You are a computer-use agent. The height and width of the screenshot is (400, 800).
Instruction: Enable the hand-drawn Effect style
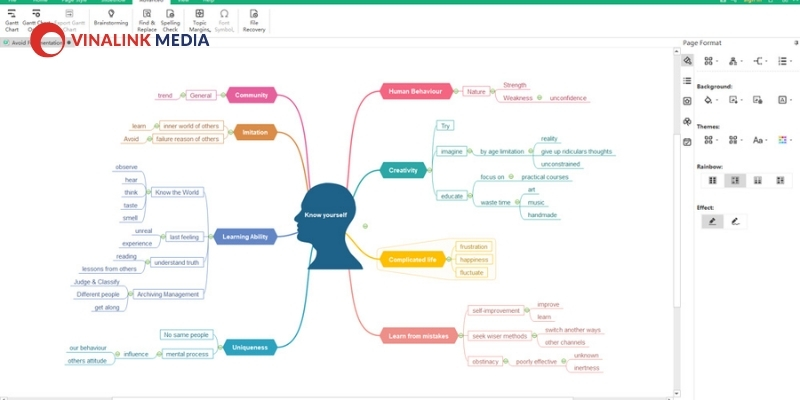point(735,221)
